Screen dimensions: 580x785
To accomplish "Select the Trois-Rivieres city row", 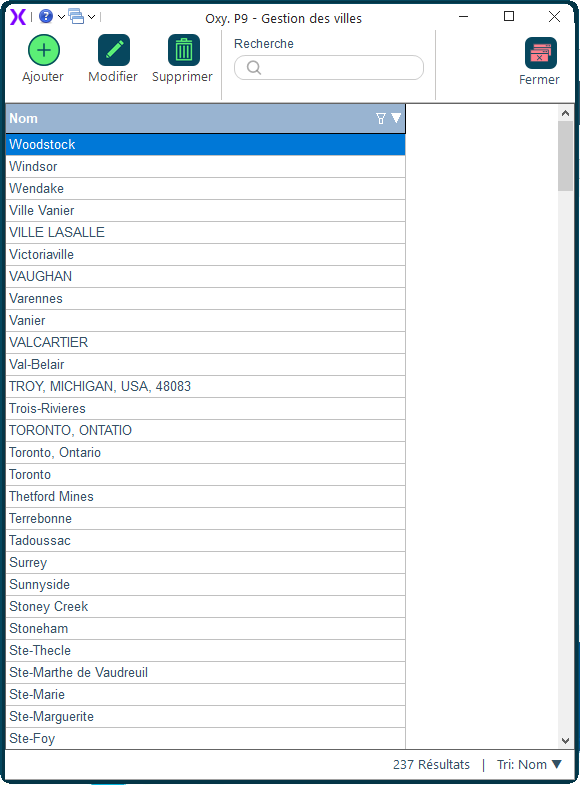I will point(205,409).
